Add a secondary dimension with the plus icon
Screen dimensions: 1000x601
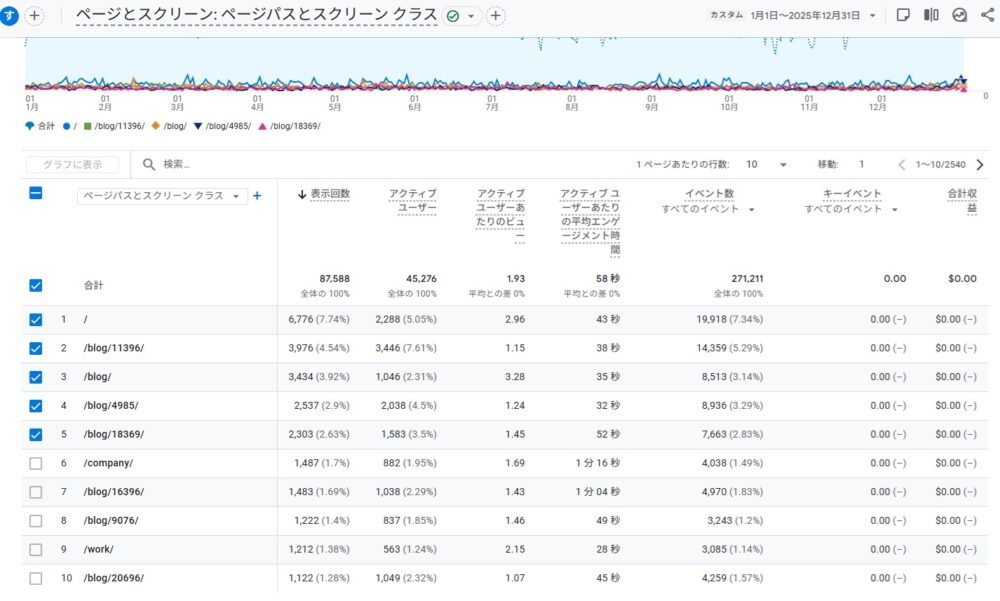[256, 196]
